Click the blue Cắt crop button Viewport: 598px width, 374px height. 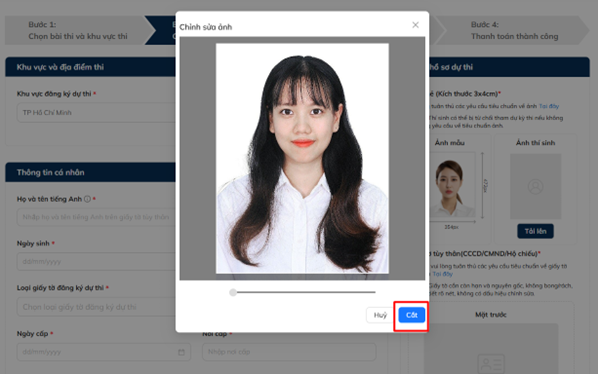tap(412, 315)
